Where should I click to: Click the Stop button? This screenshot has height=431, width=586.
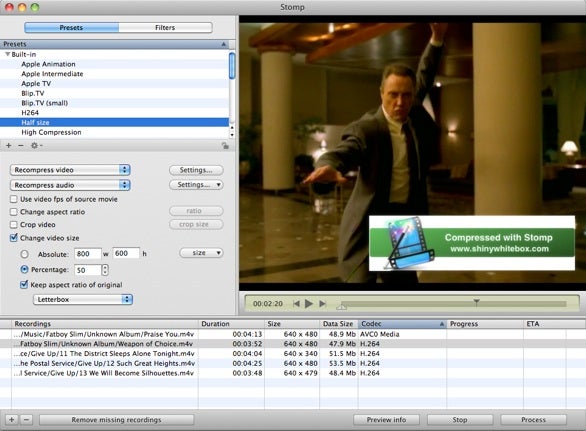point(460,420)
